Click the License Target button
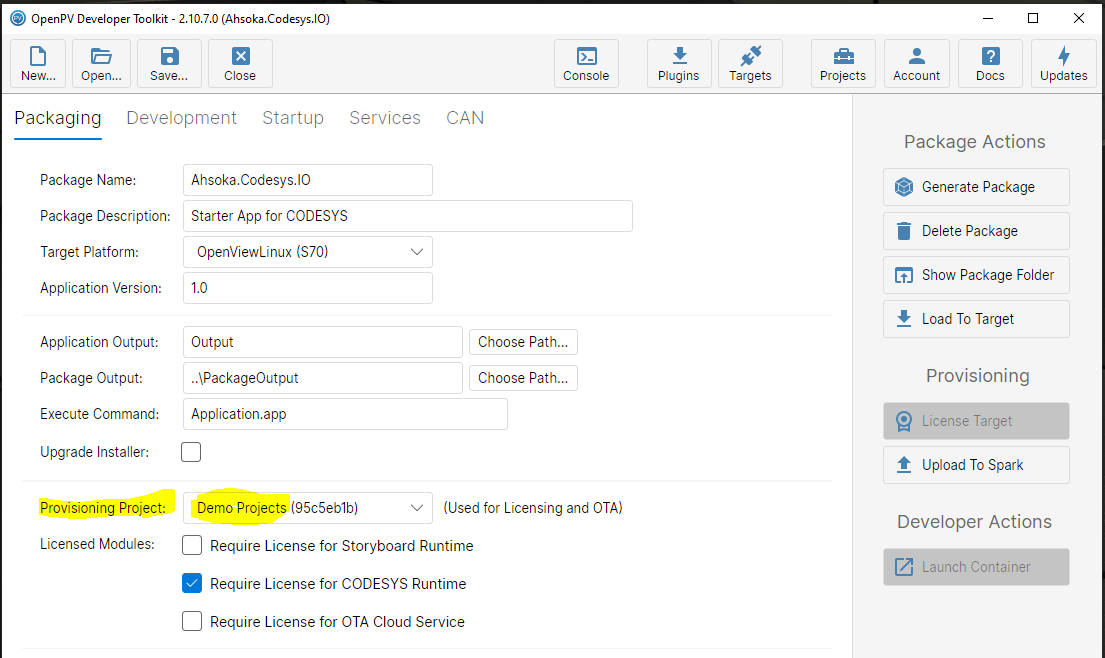This screenshot has width=1105, height=658. pos(976,421)
